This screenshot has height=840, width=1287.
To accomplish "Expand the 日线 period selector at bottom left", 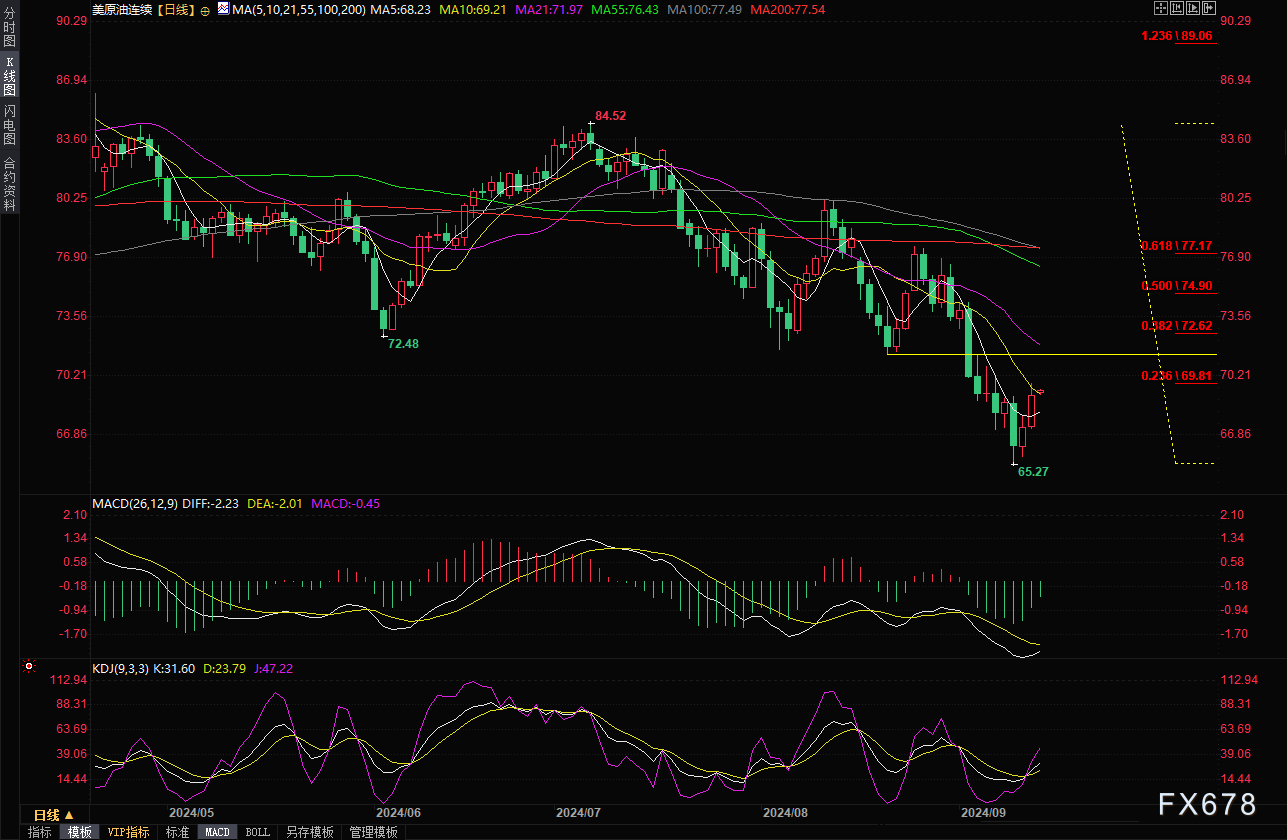I will 54,815.
